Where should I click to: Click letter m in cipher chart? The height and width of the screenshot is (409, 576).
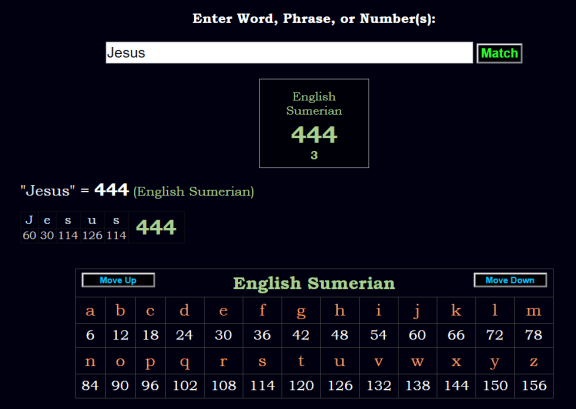[534, 311]
